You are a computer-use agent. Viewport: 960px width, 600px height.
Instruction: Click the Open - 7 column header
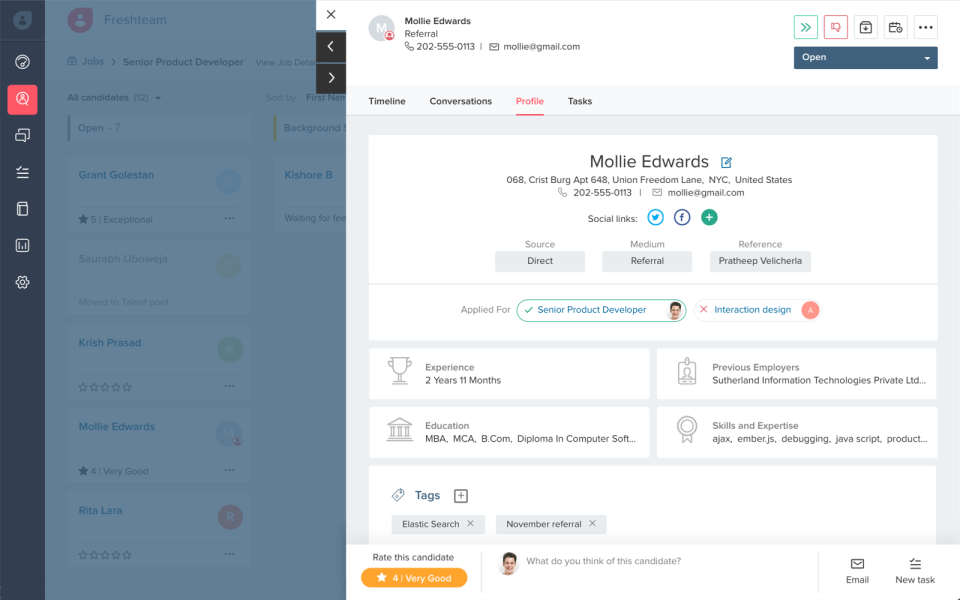pyautogui.click(x=159, y=128)
